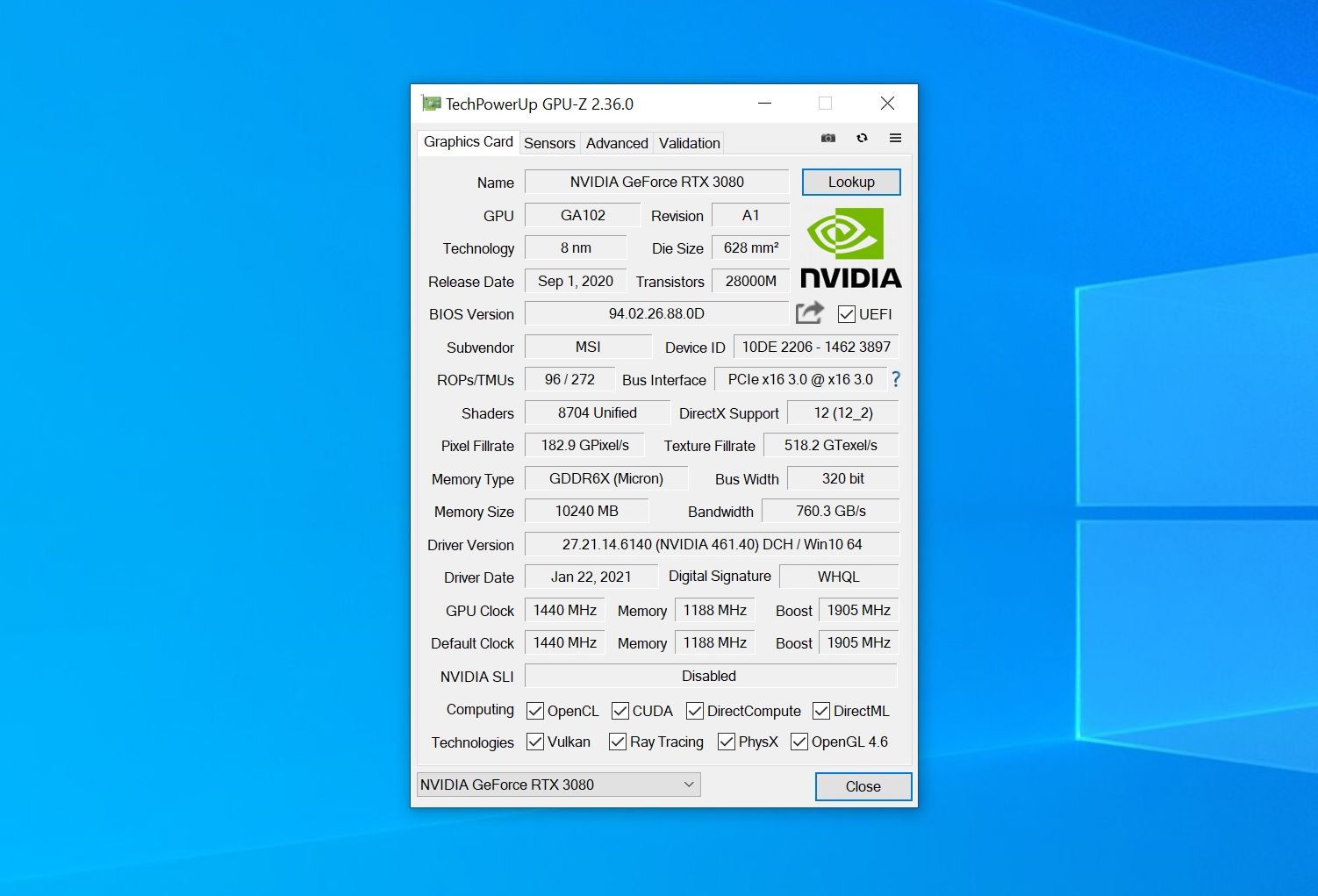The image size is (1318, 896).
Task: Toggle the OpenCL checkbox
Action: point(535,711)
